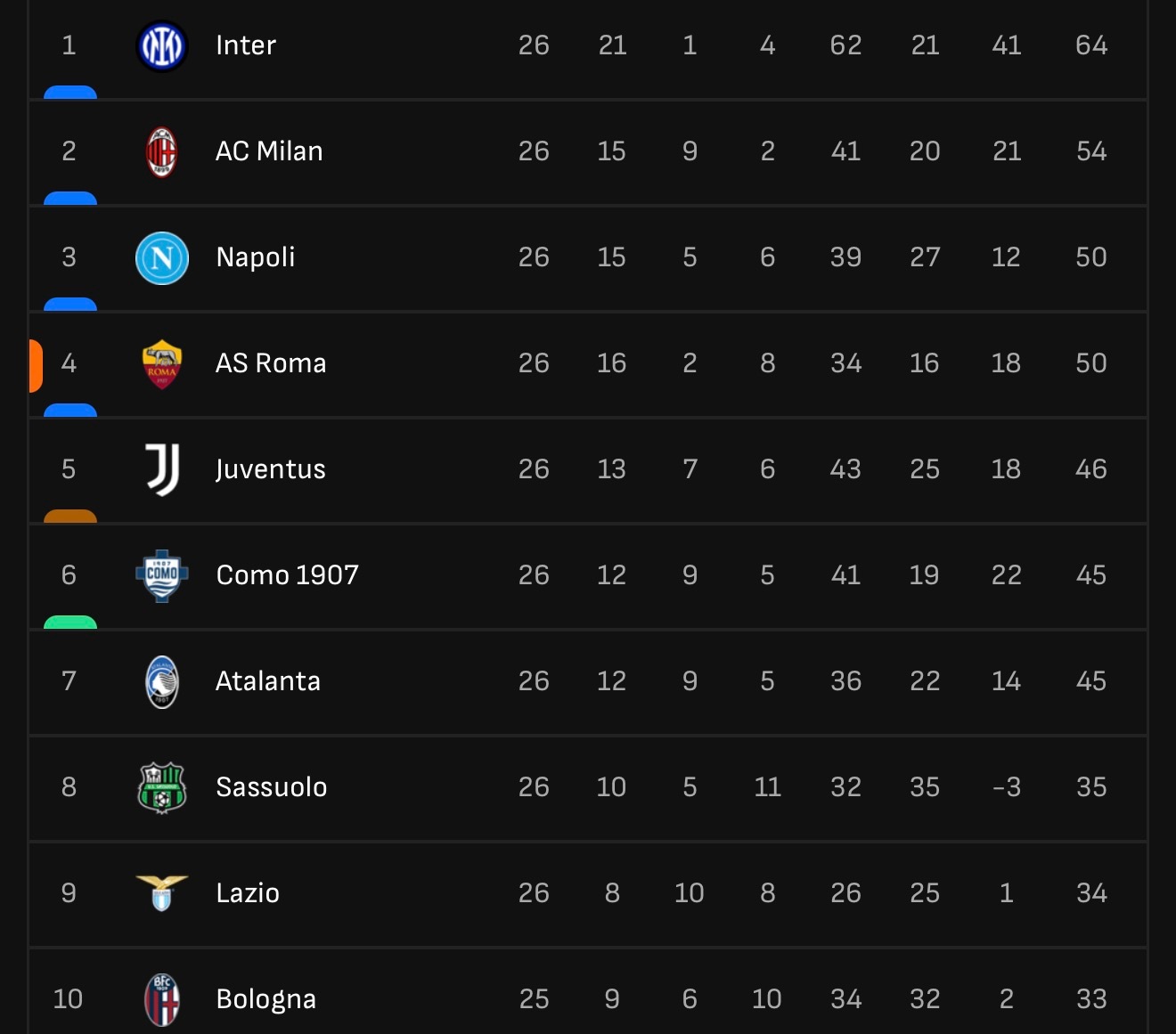Click the AS Roma club crest

(x=162, y=363)
